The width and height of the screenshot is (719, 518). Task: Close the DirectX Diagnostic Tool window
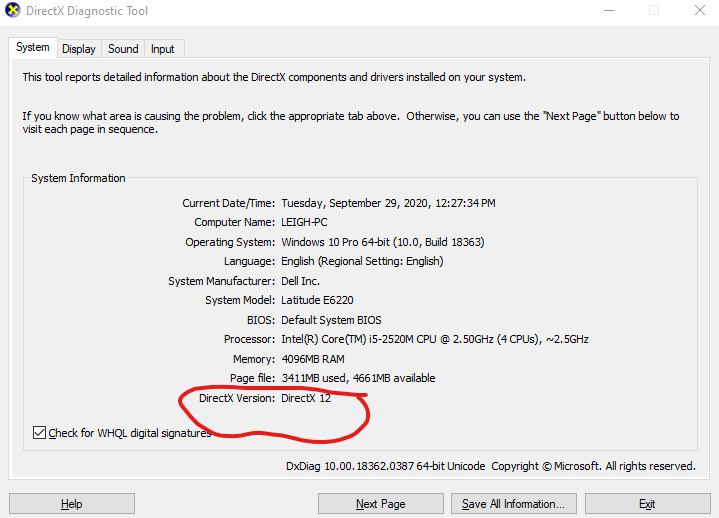699,11
